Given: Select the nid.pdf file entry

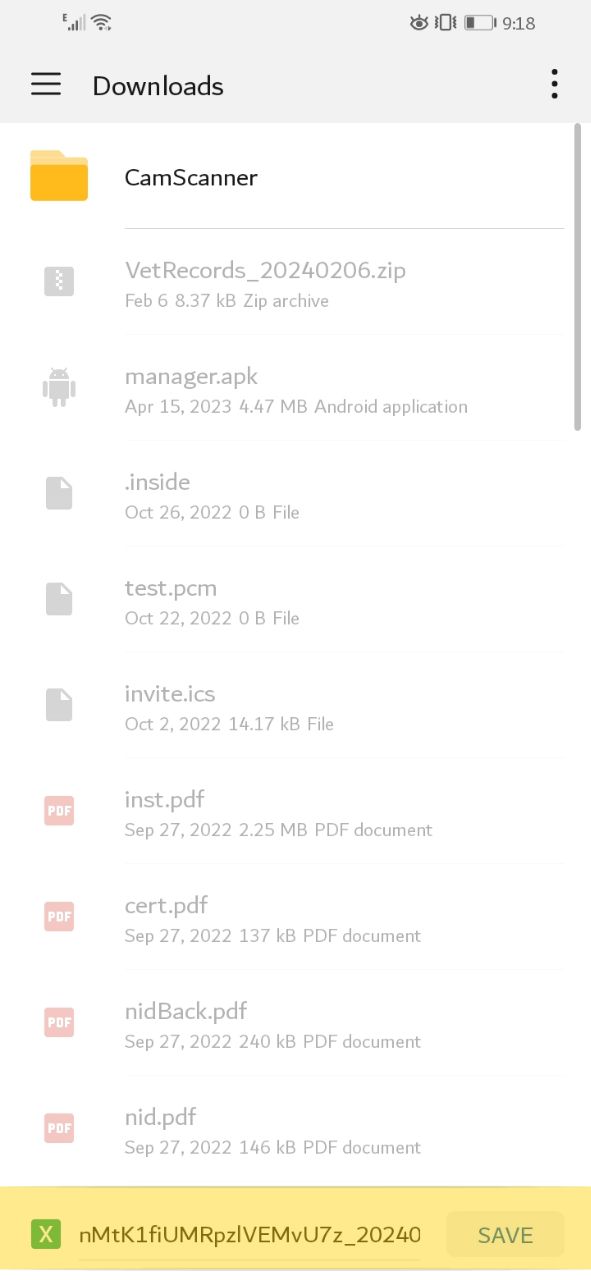Looking at the screenshot, I should coord(295,1129).
